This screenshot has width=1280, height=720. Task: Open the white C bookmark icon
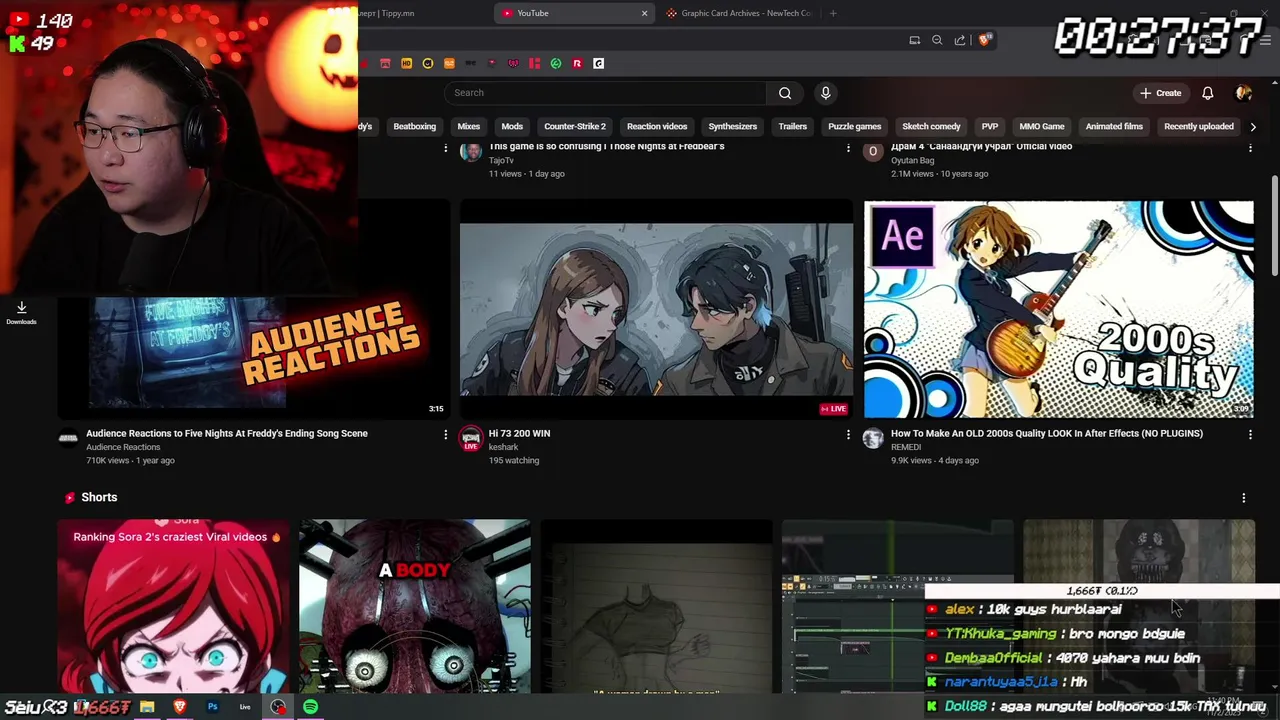coord(598,63)
